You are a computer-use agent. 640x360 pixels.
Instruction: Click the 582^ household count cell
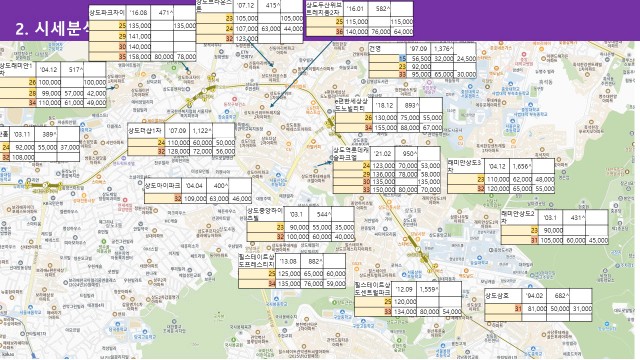(380, 9)
